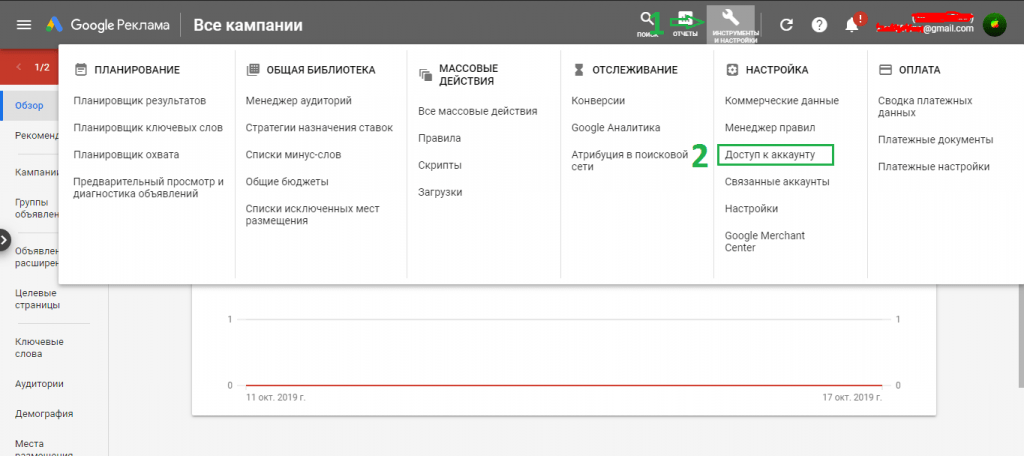Open Google Аналитика

(616, 127)
